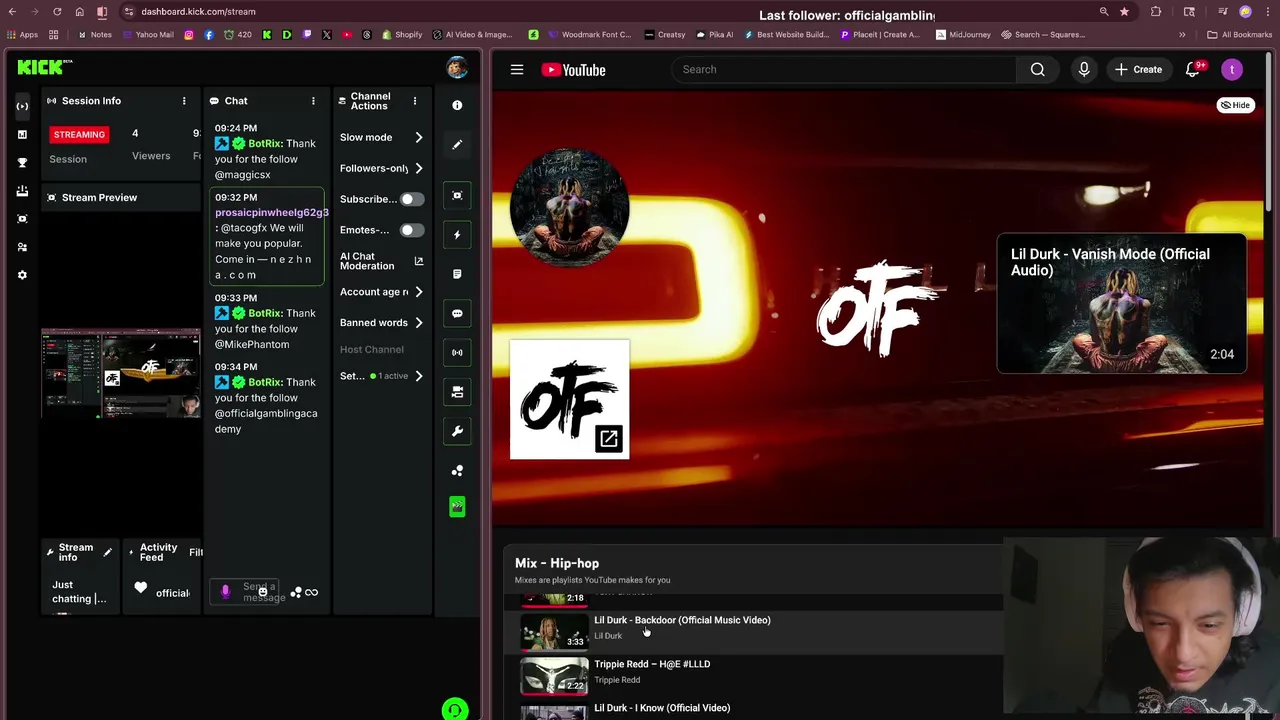1280x720 pixels.
Task: Open the Shopify bookmark
Action: click(x=402, y=35)
